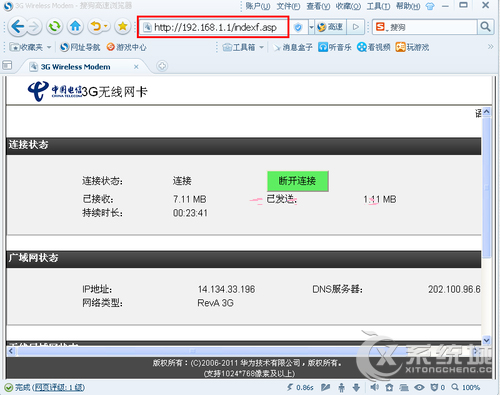Click the ad-block shield counter showing 0
The width and height of the screenshot is (500, 395).
tap(438, 387)
